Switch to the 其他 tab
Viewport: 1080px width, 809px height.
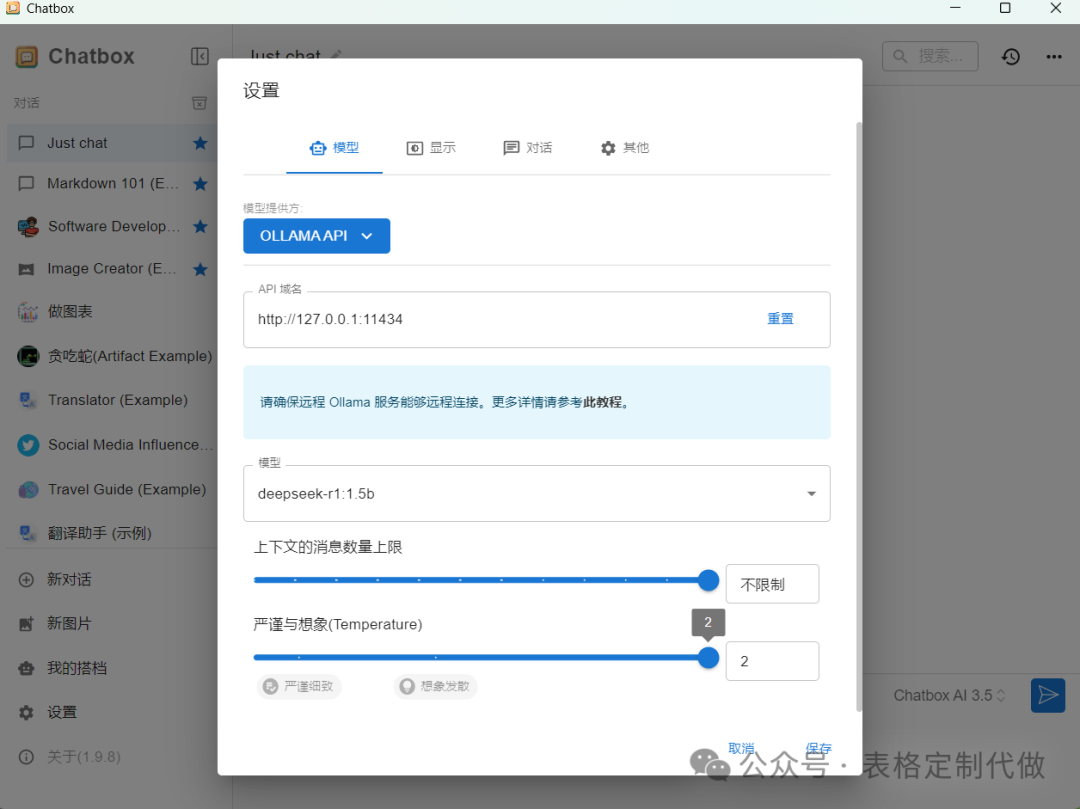(x=625, y=148)
